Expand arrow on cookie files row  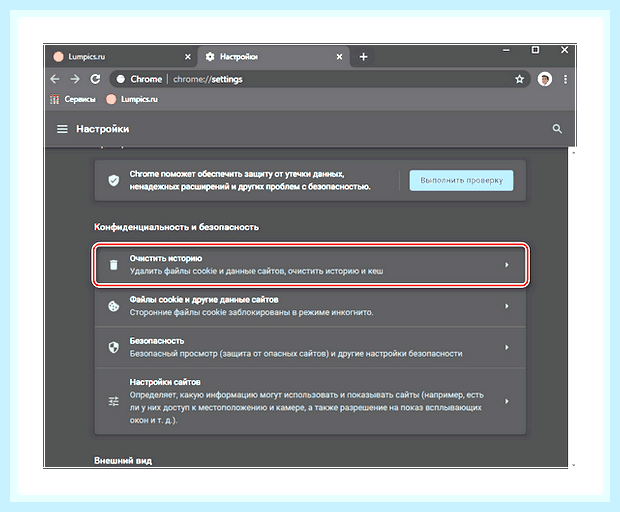tap(507, 306)
